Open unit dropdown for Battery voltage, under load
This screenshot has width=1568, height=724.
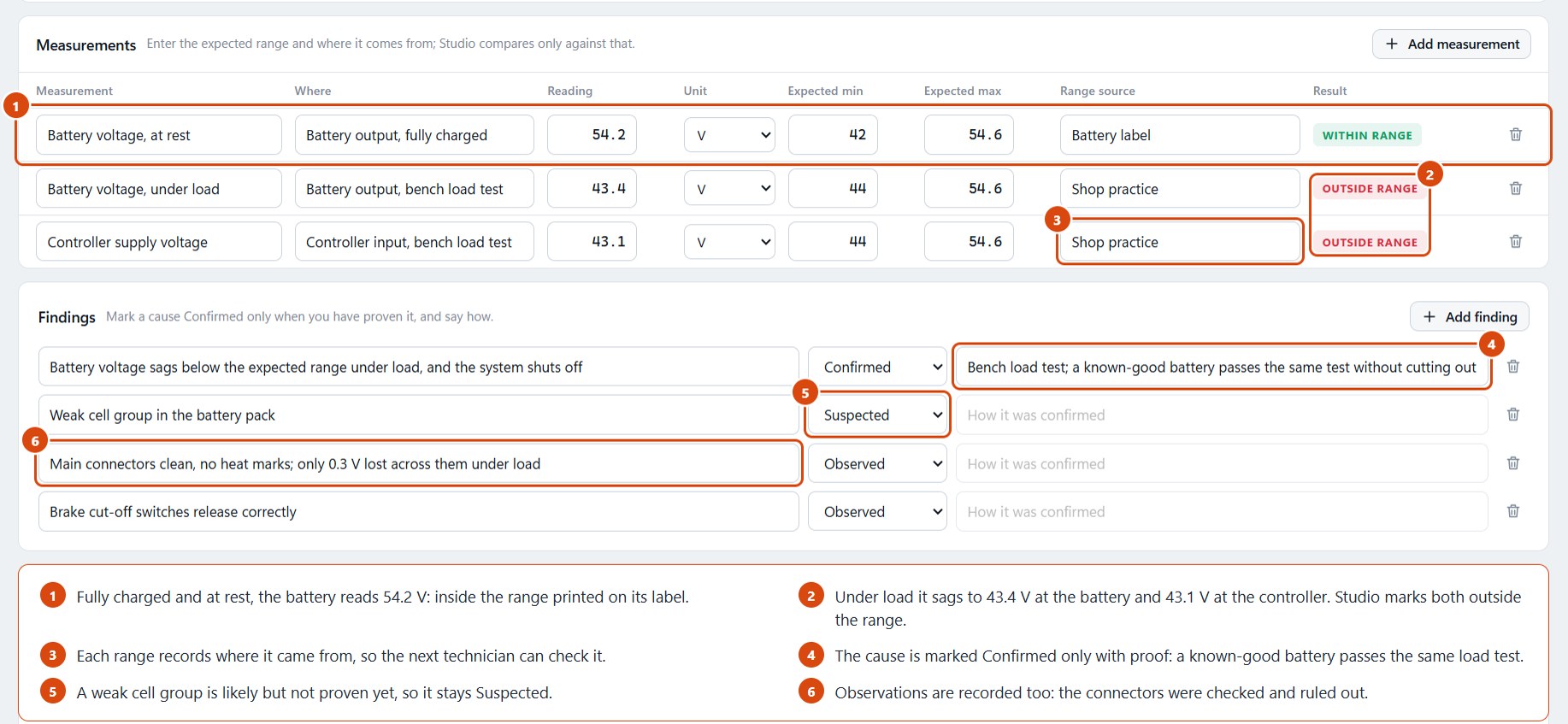point(729,188)
